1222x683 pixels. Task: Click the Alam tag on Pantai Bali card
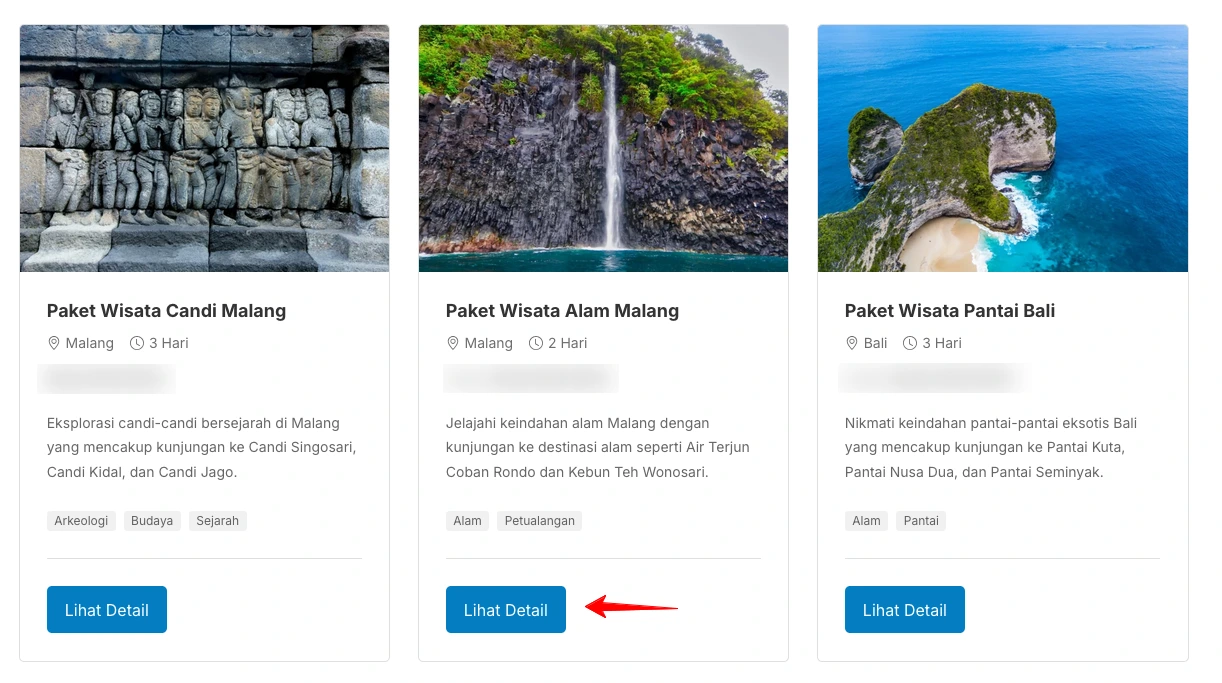coord(866,520)
